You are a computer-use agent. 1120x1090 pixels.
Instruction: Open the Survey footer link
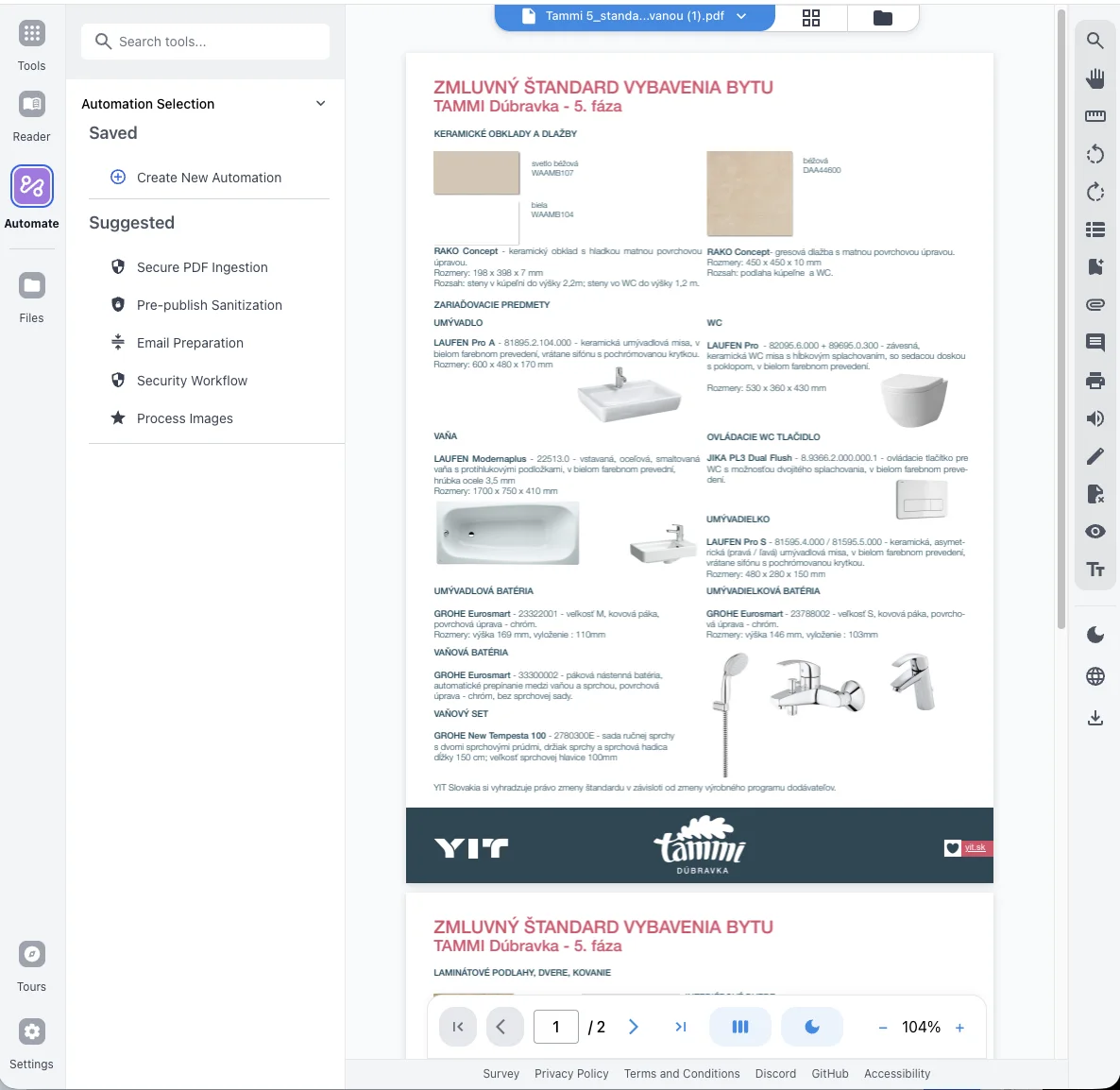501,1074
